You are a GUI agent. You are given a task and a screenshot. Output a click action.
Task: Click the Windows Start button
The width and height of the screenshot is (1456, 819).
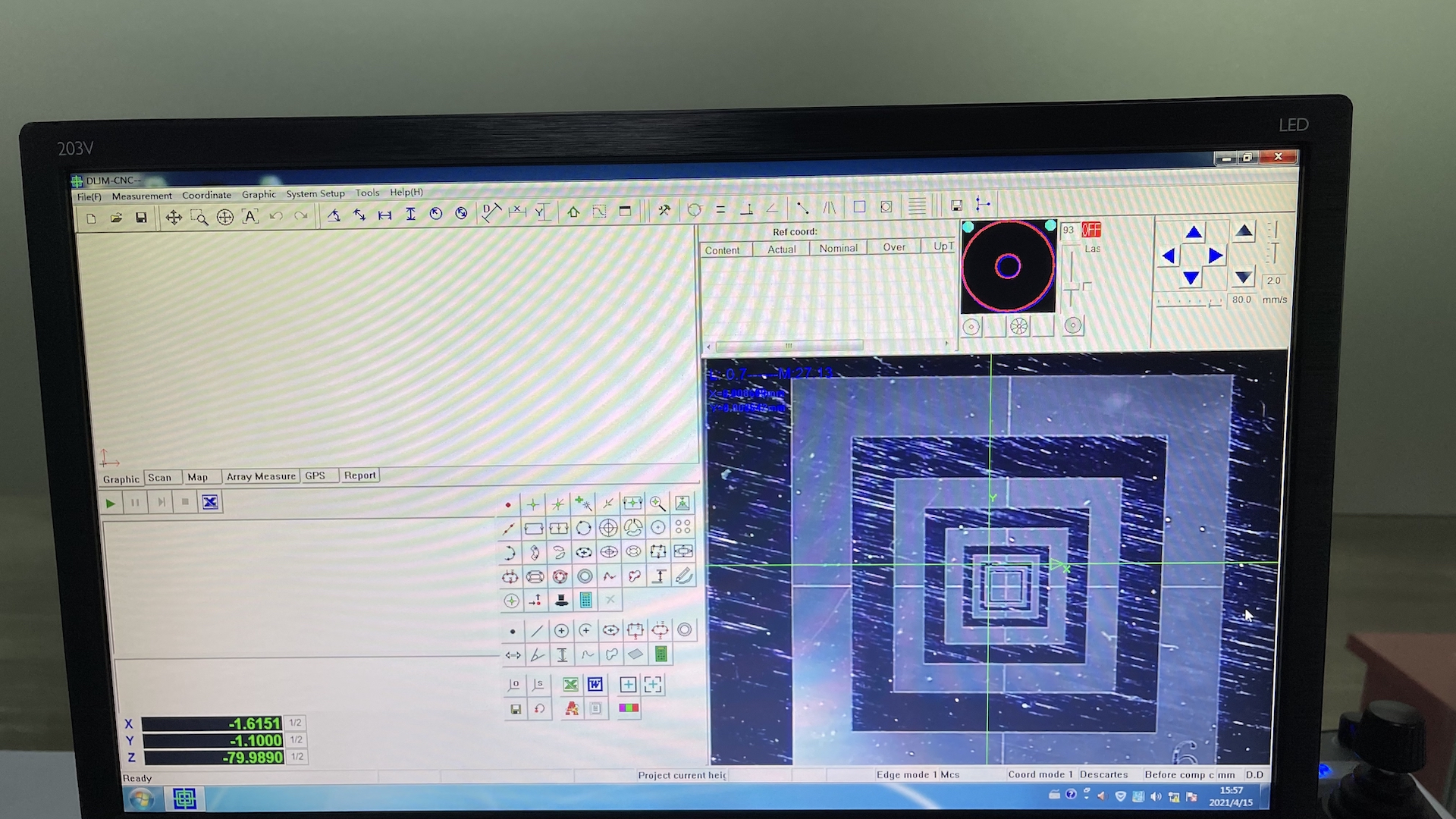pyautogui.click(x=141, y=799)
